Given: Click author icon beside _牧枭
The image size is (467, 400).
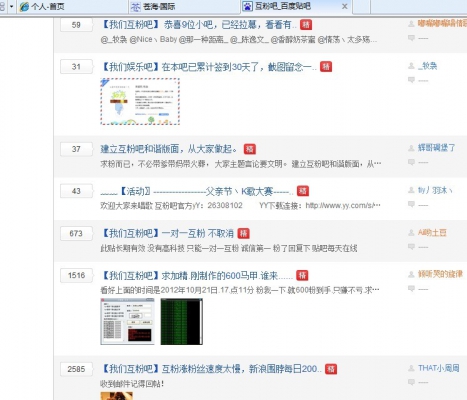Looking at the screenshot, I should click(411, 66).
